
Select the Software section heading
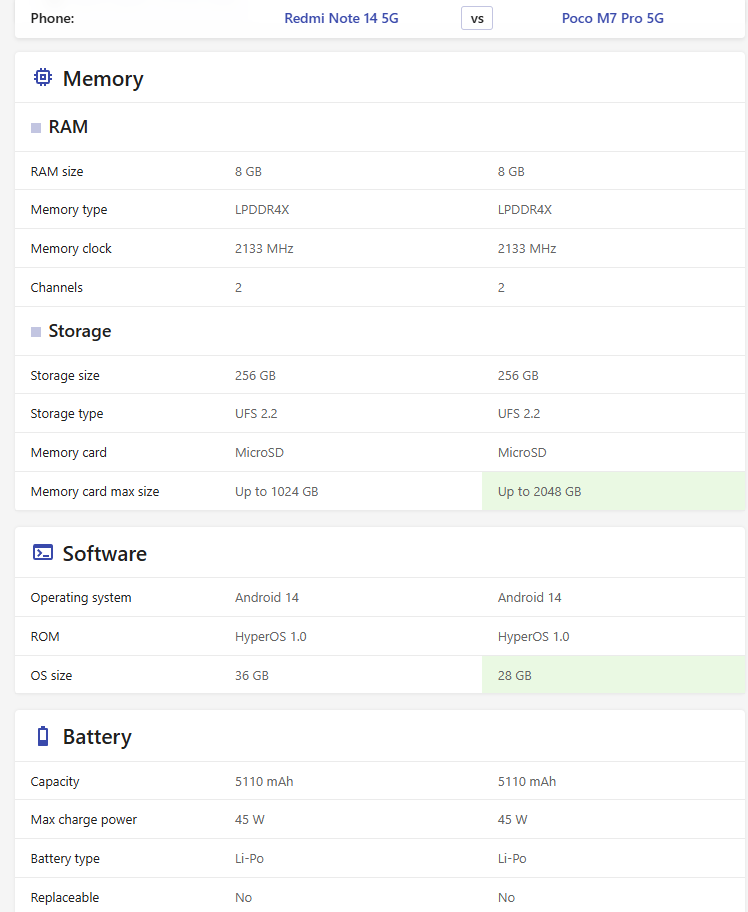[x=105, y=554]
